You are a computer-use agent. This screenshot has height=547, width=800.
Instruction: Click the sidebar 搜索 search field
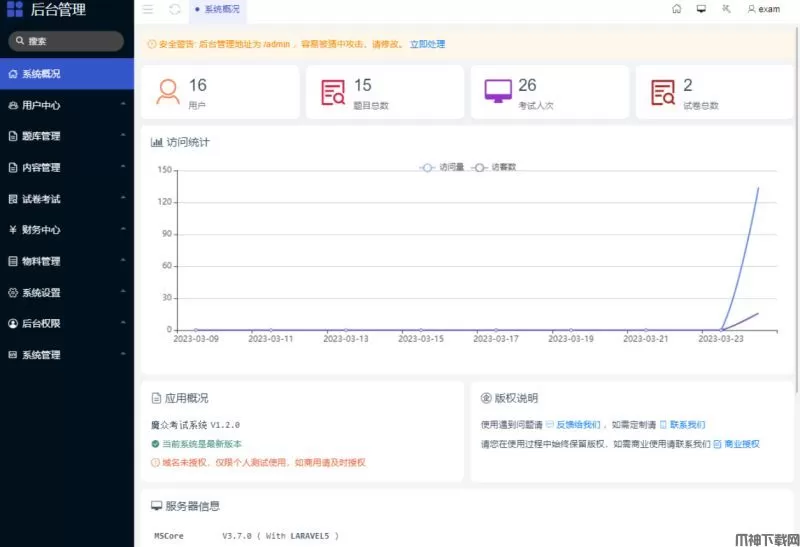[66, 41]
